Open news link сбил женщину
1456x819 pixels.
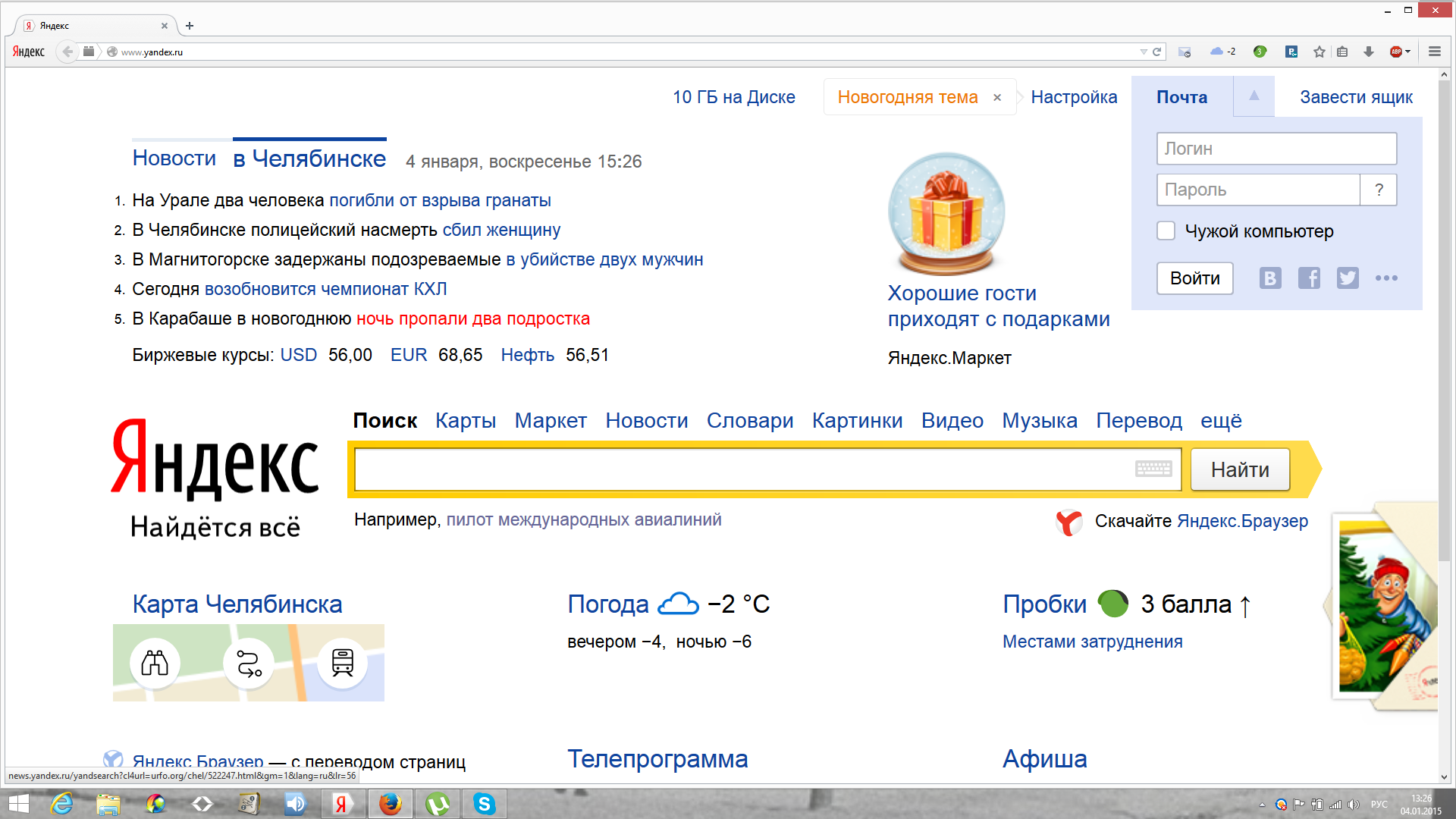[x=501, y=230]
